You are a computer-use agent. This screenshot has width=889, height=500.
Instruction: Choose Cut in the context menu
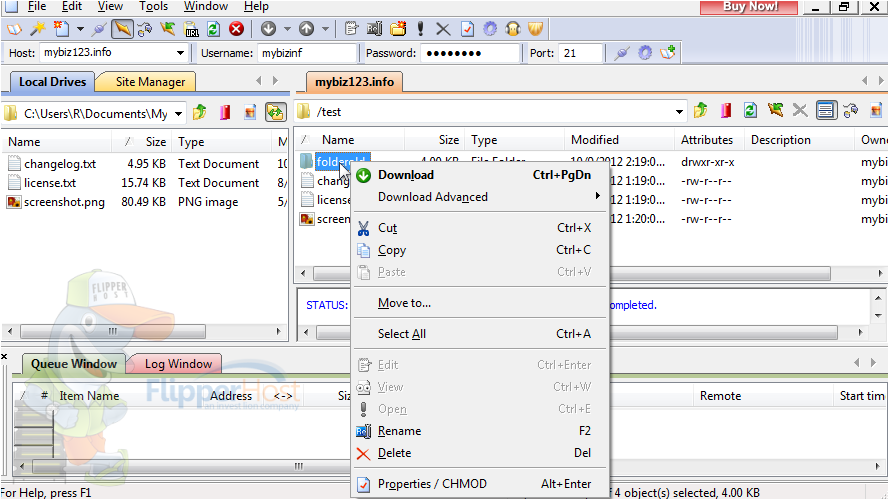tap(480, 228)
